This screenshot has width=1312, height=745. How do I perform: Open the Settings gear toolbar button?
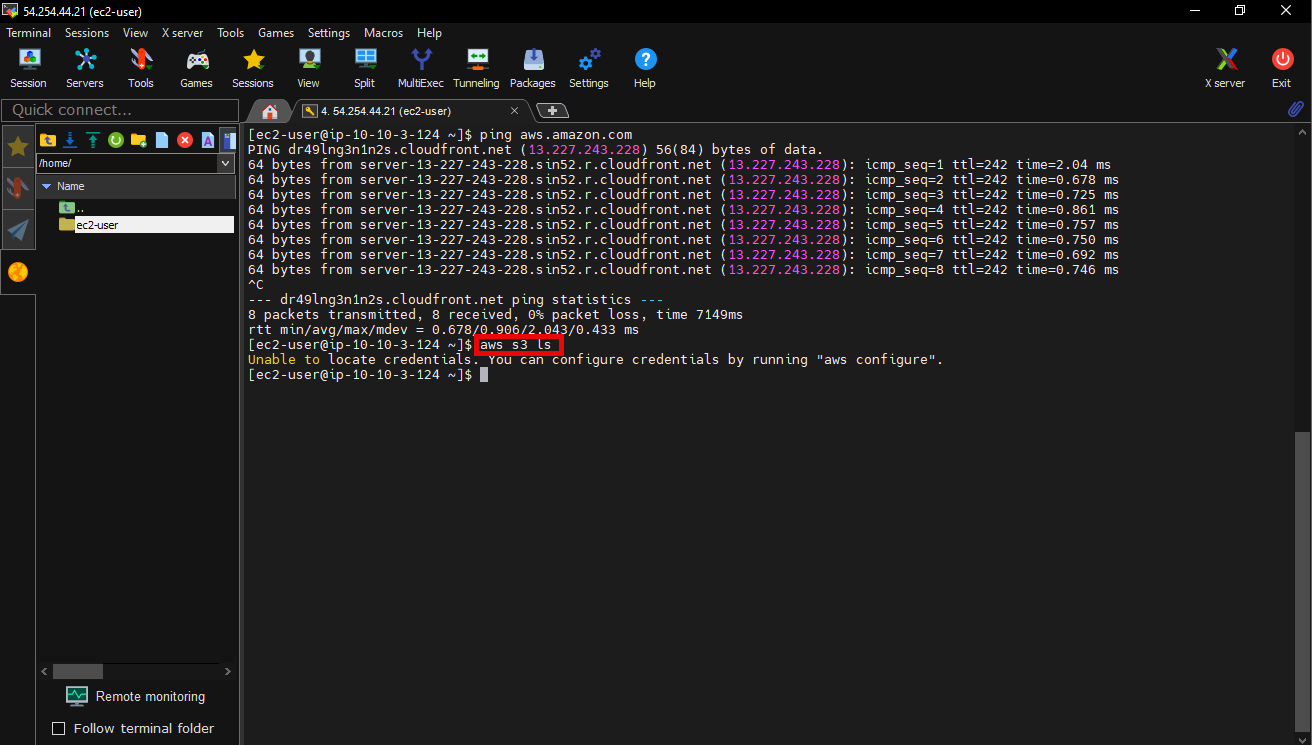[589, 68]
